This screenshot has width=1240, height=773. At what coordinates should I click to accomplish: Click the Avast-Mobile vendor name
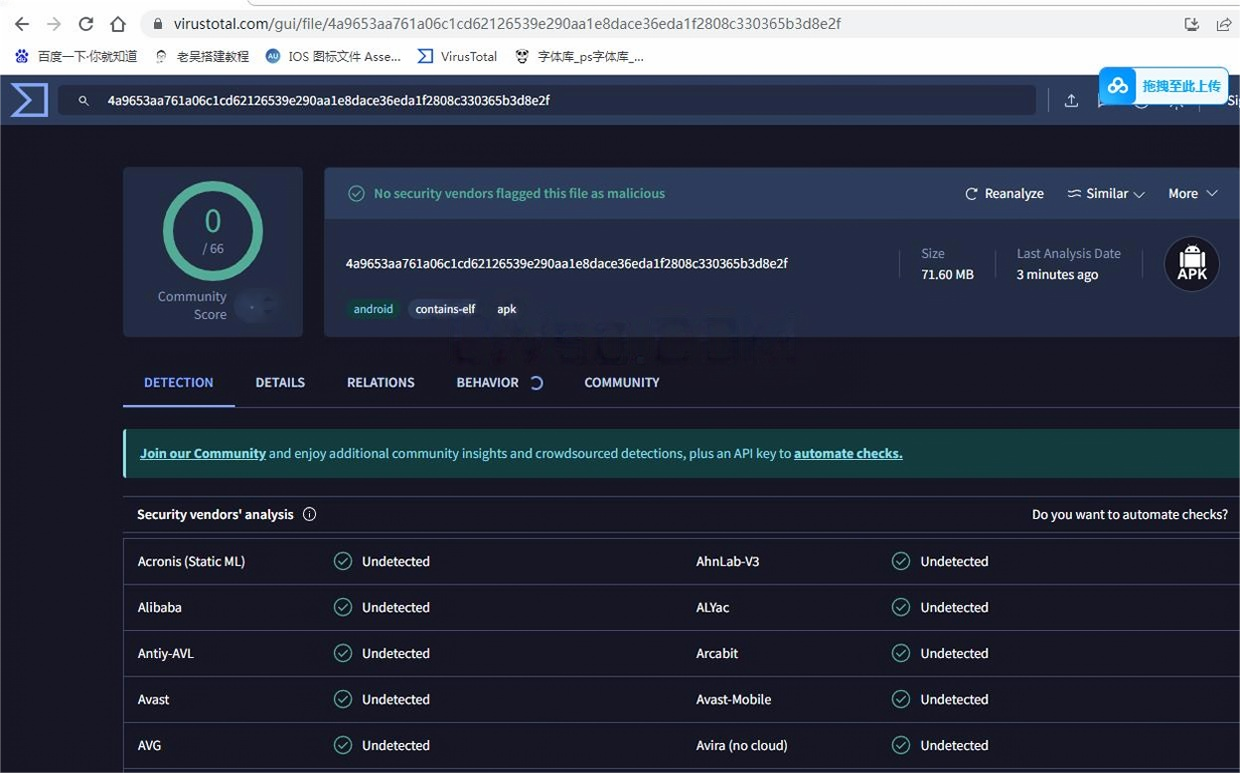coord(734,699)
